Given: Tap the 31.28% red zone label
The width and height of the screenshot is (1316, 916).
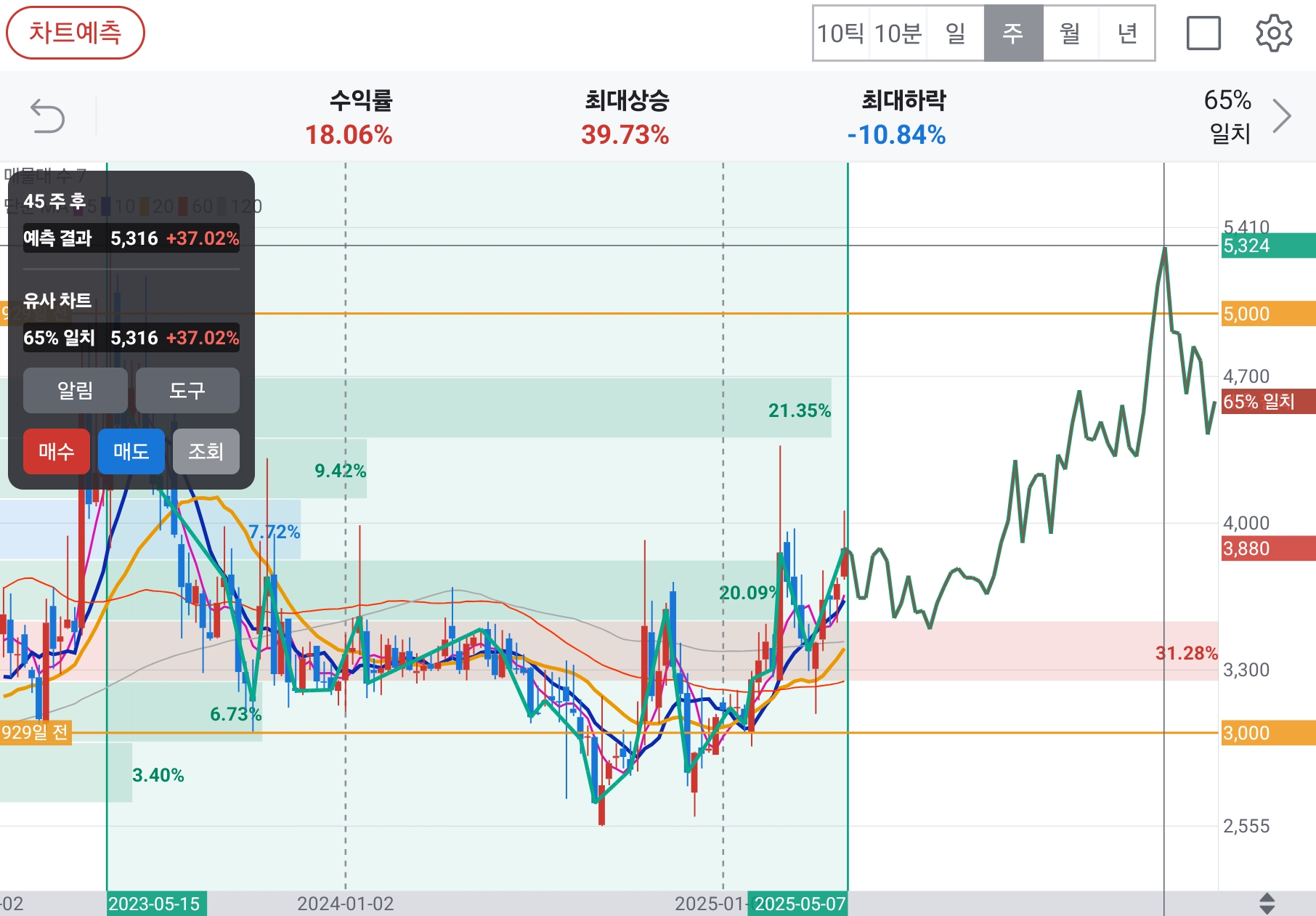Looking at the screenshot, I should (x=1187, y=653).
